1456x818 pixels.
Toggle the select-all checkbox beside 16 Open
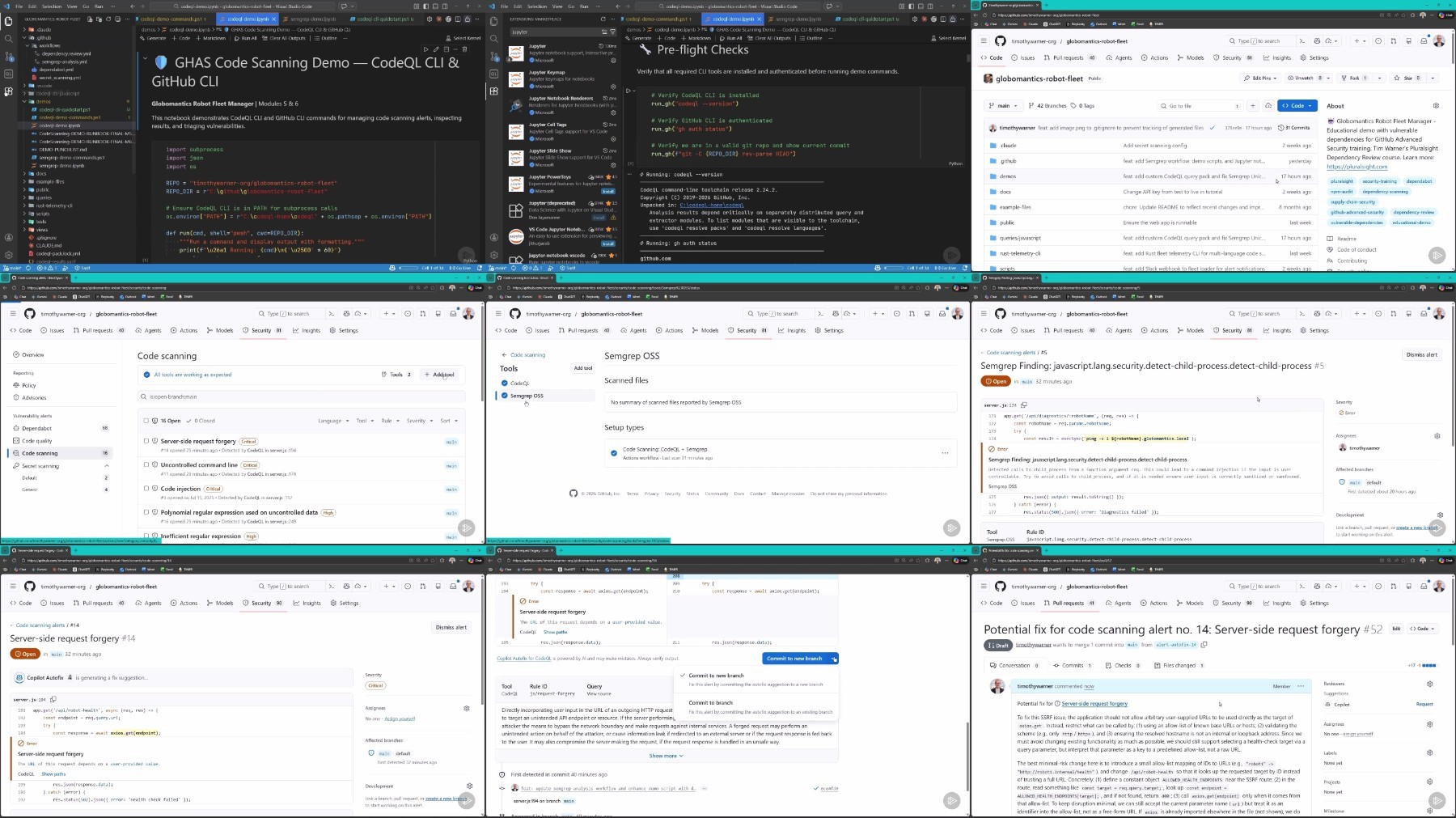click(x=146, y=421)
